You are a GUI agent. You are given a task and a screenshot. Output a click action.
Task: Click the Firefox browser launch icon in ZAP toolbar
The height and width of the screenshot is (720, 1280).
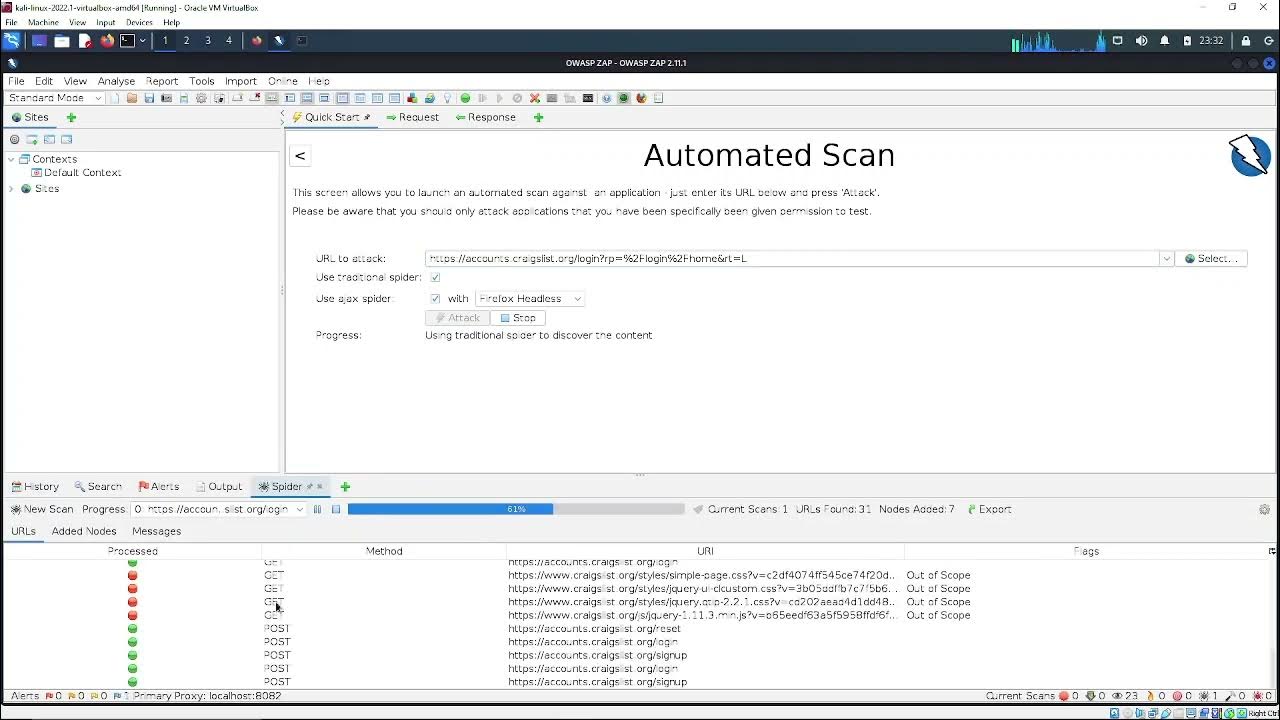click(x=641, y=98)
